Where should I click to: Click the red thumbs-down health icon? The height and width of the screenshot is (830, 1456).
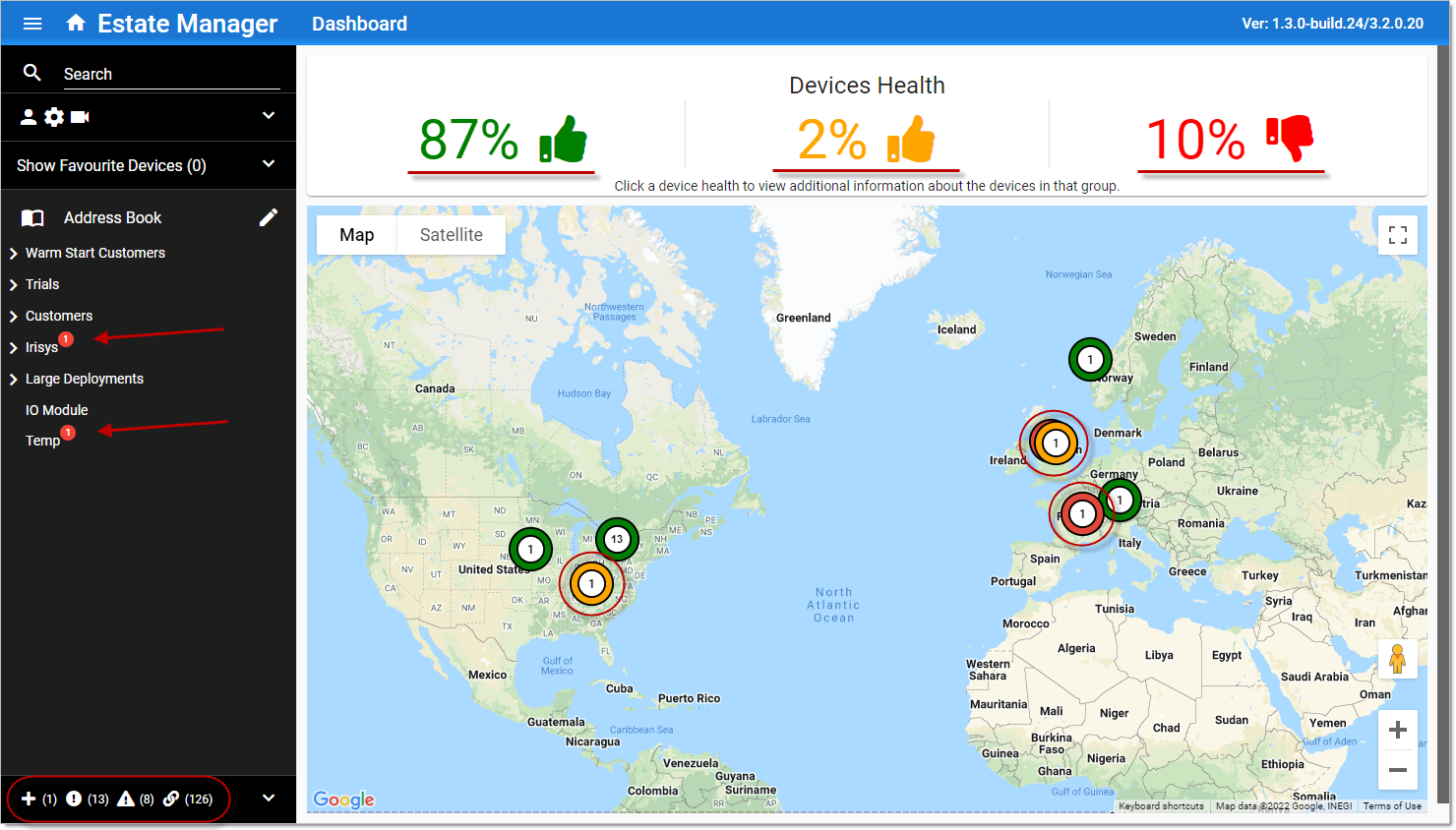click(x=1290, y=139)
